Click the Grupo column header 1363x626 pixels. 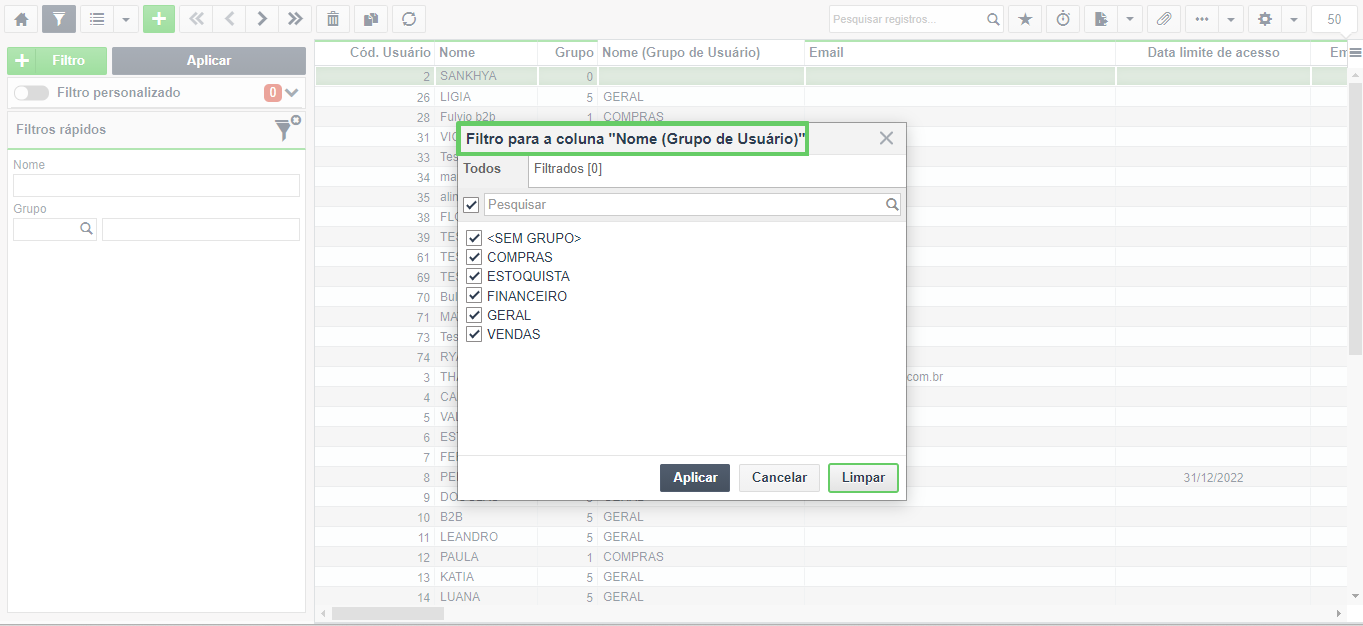coord(567,52)
